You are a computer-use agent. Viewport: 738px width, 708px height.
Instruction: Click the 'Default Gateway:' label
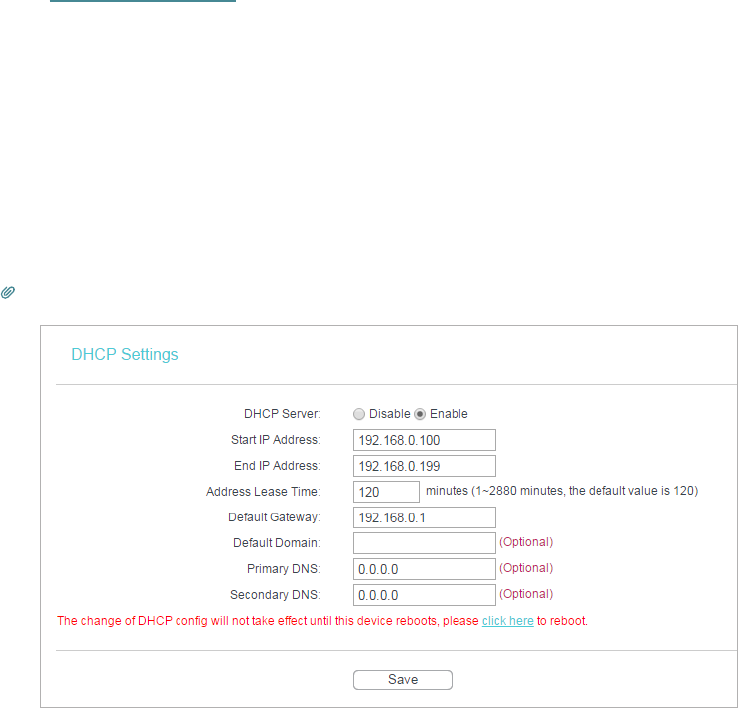pos(274,517)
